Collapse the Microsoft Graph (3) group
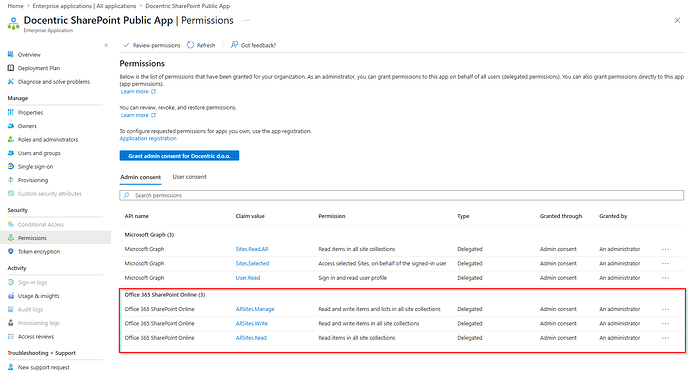 (149, 235)
